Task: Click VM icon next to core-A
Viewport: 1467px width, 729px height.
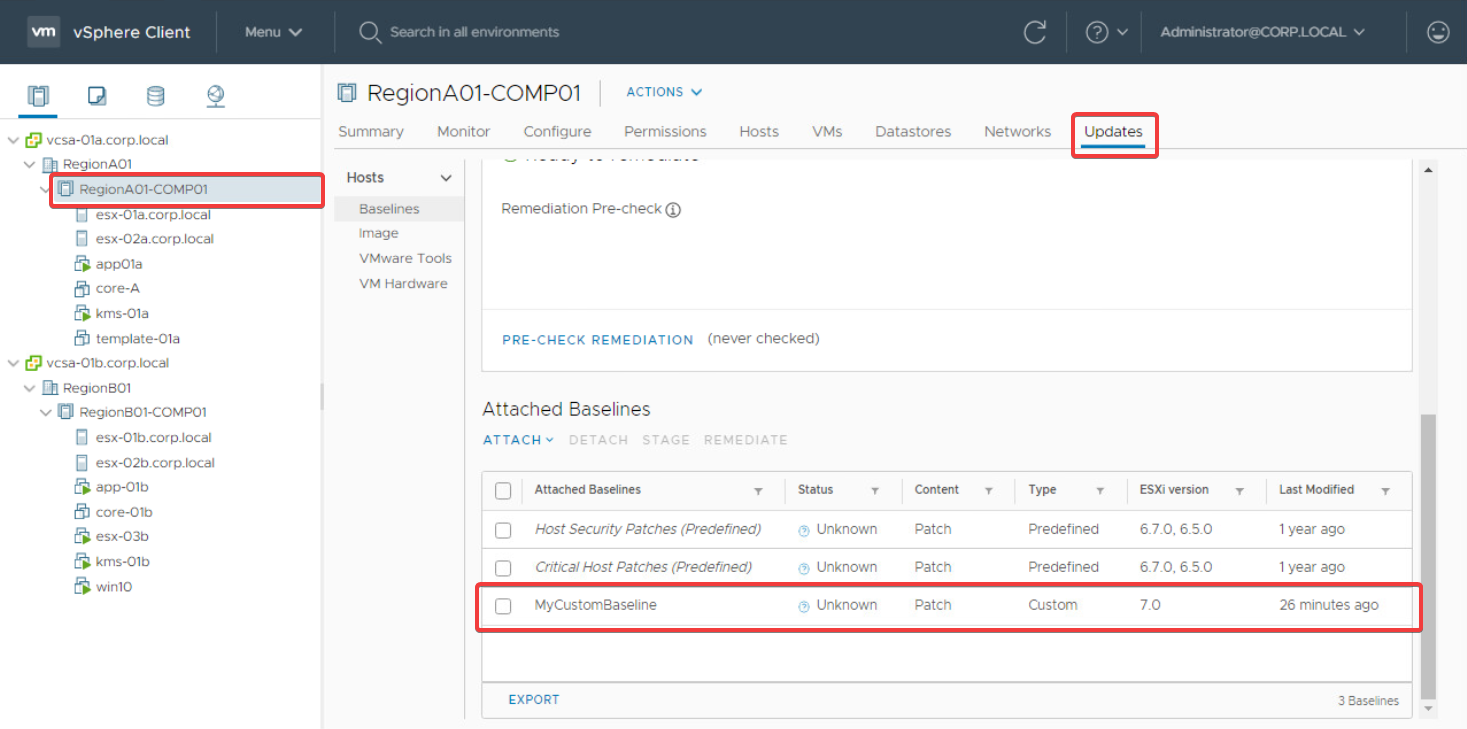Action: [x=82, y=288]
